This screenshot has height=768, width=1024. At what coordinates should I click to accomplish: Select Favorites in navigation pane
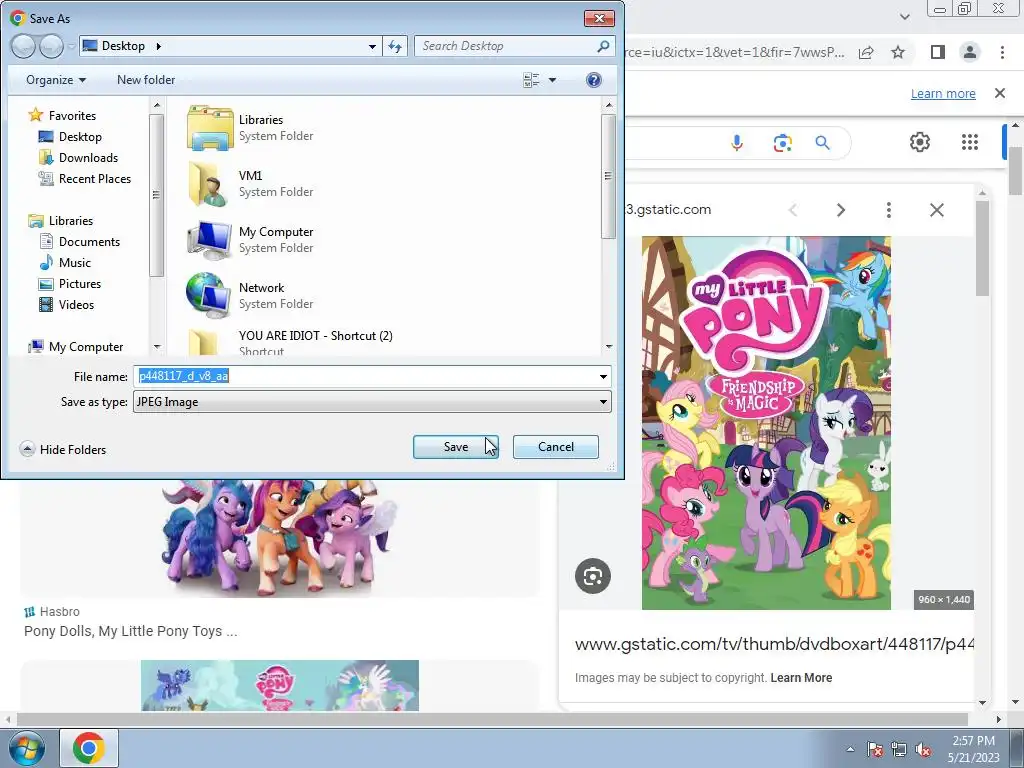(x=63, y=116)
